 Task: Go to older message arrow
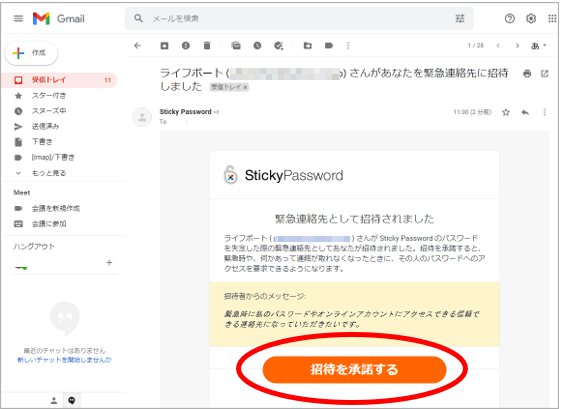point(517,45)
